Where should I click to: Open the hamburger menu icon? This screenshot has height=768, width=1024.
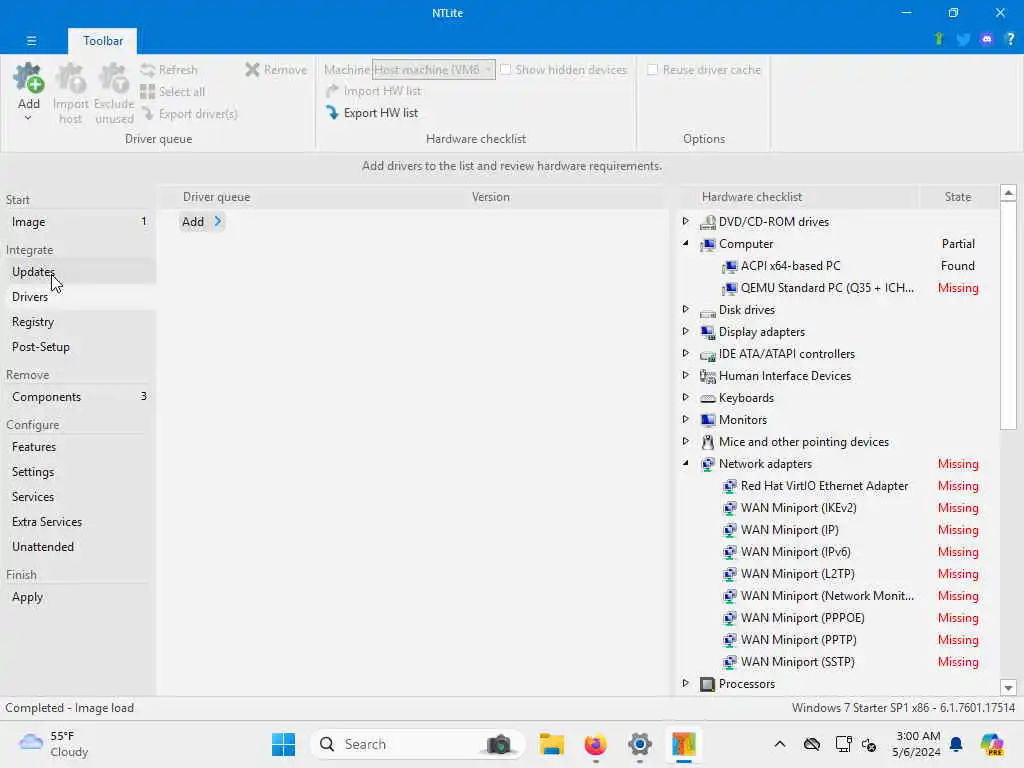point(31,40)
